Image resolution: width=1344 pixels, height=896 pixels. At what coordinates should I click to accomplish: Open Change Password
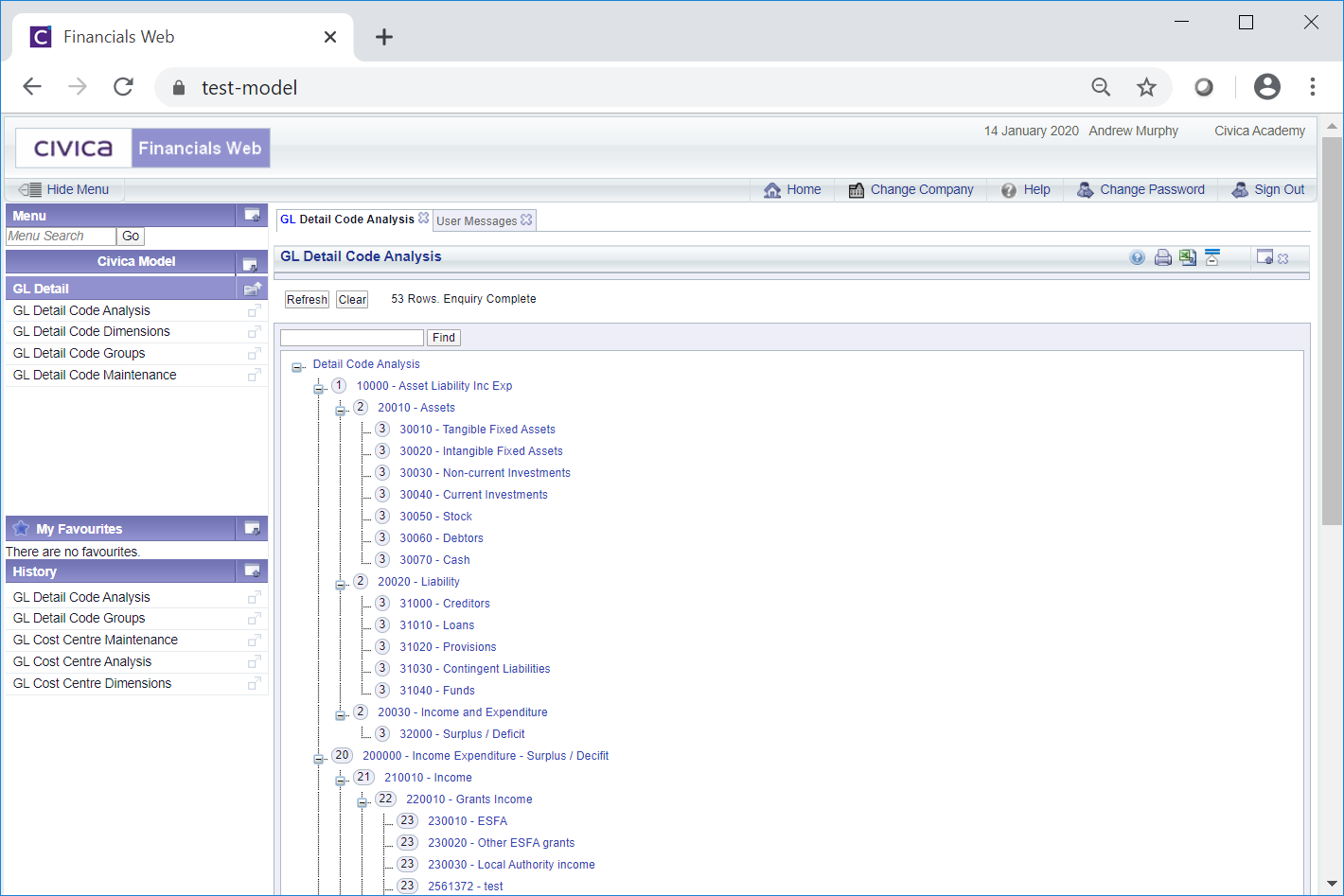pyautogui.click(x=1141, y=189)
